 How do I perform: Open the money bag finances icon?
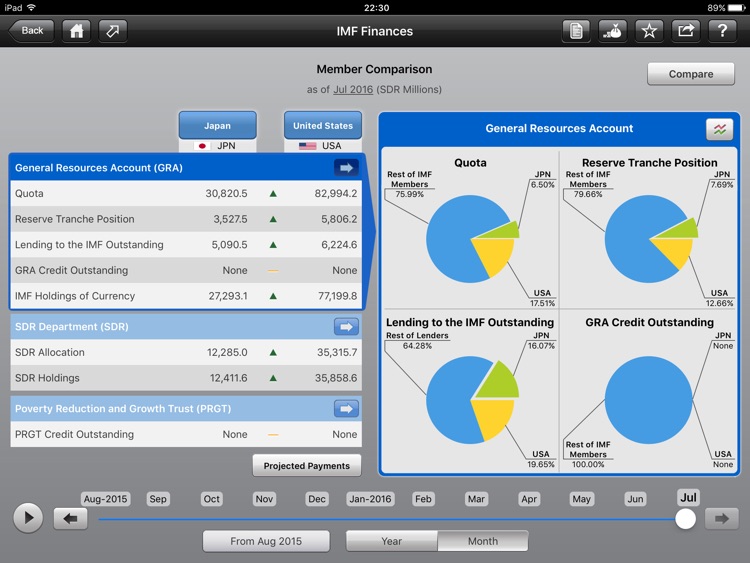613,31
